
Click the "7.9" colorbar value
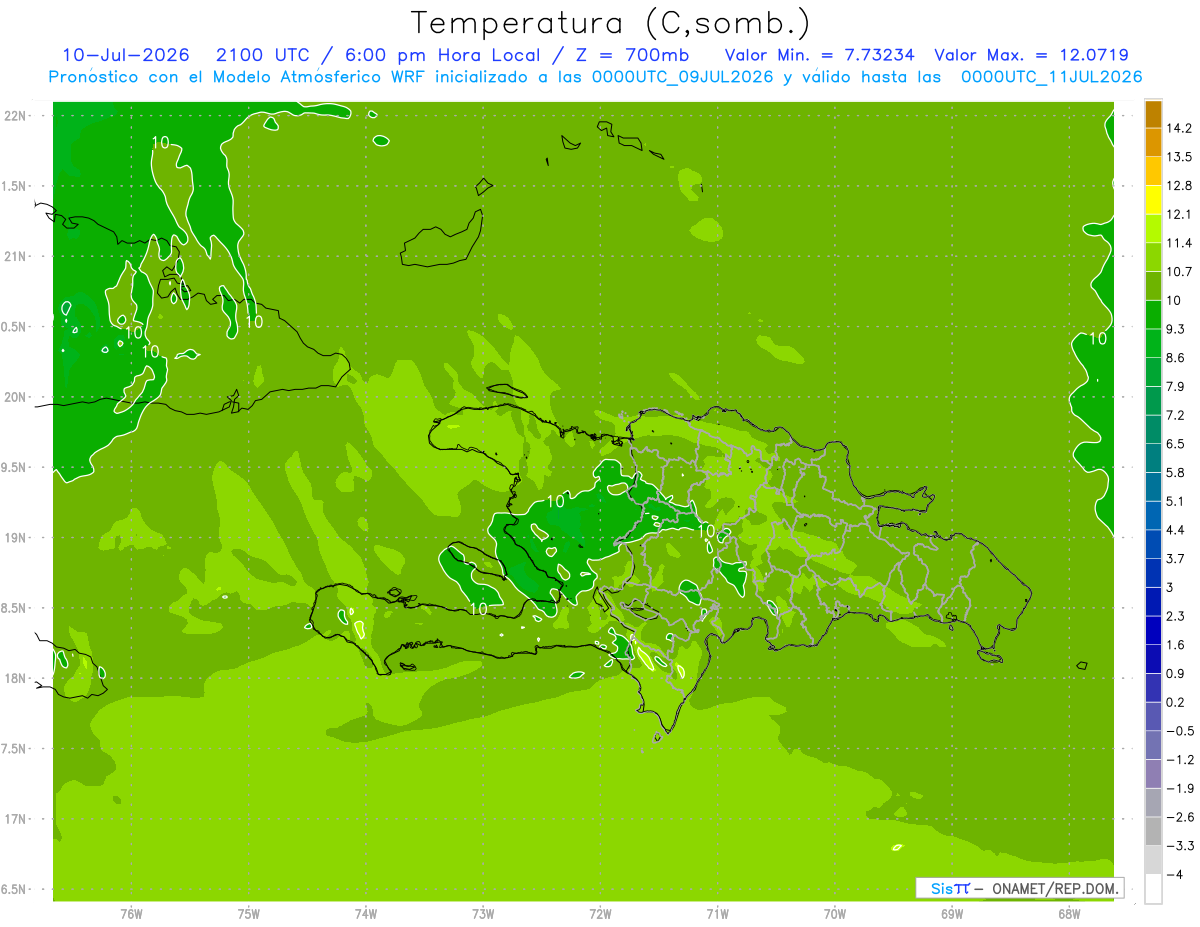click(x=1175, y=387)
